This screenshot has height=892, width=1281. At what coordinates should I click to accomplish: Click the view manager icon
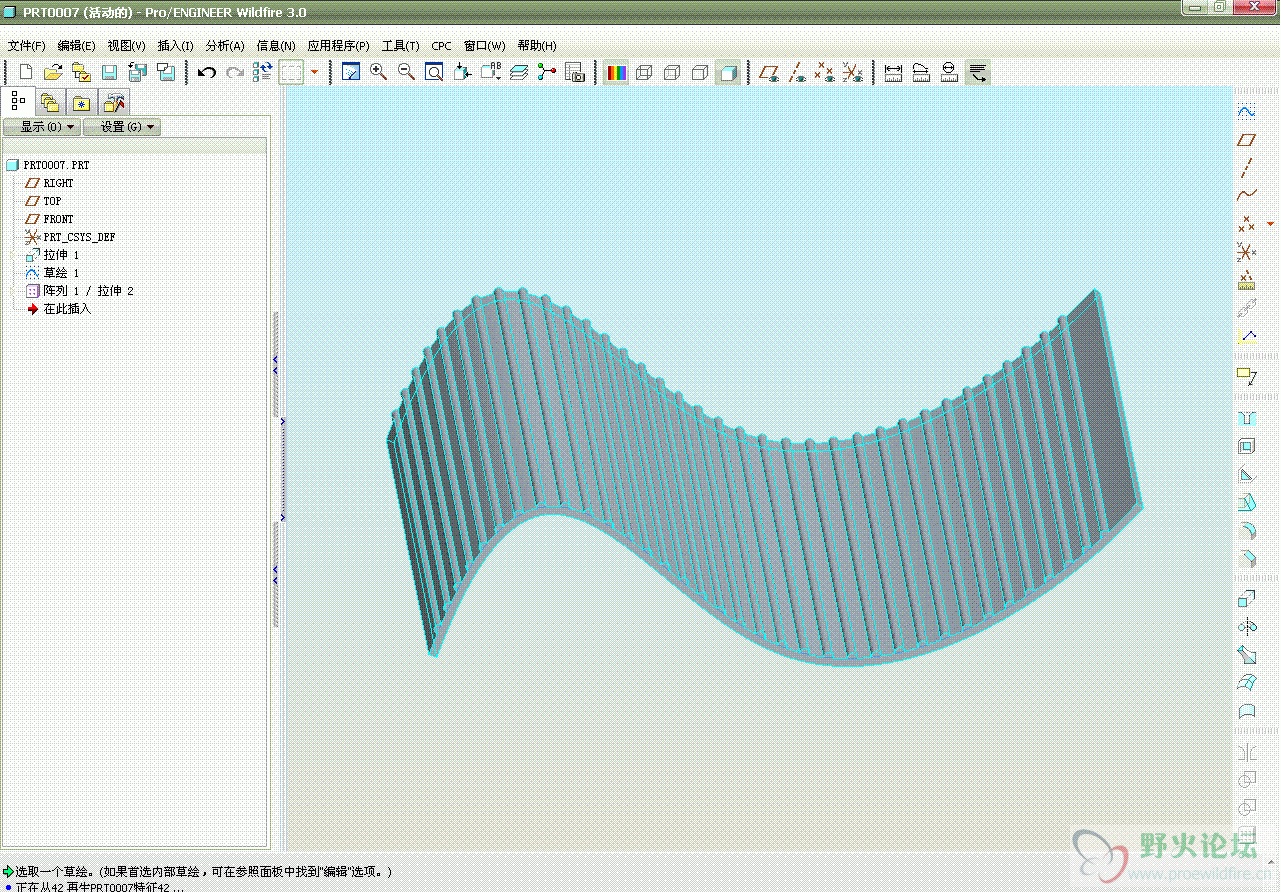pyautogui.click(x=575, y=72)
